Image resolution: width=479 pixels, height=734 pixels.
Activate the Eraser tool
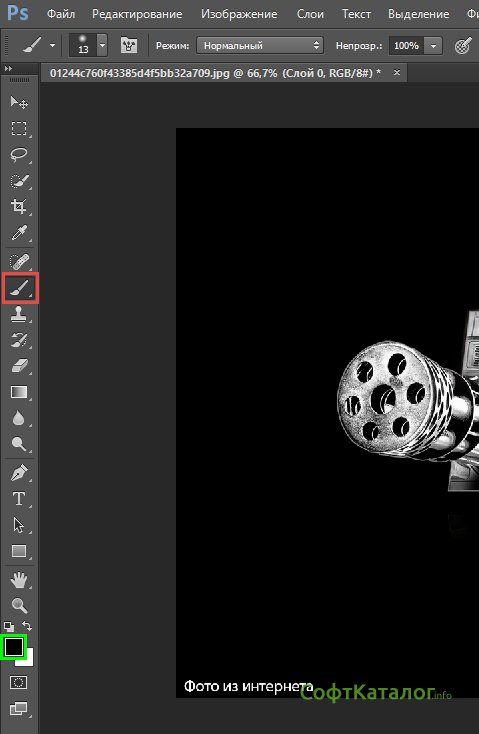click(x=19, y=366)
